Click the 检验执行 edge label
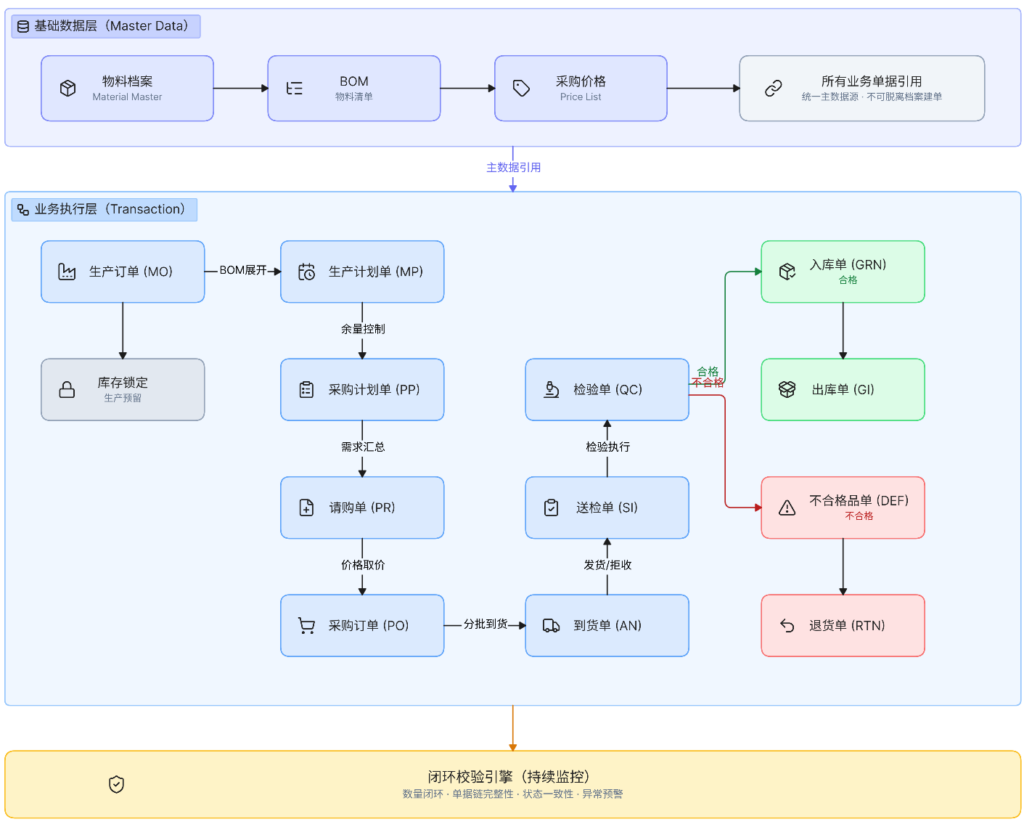 [x=607, y=447]
